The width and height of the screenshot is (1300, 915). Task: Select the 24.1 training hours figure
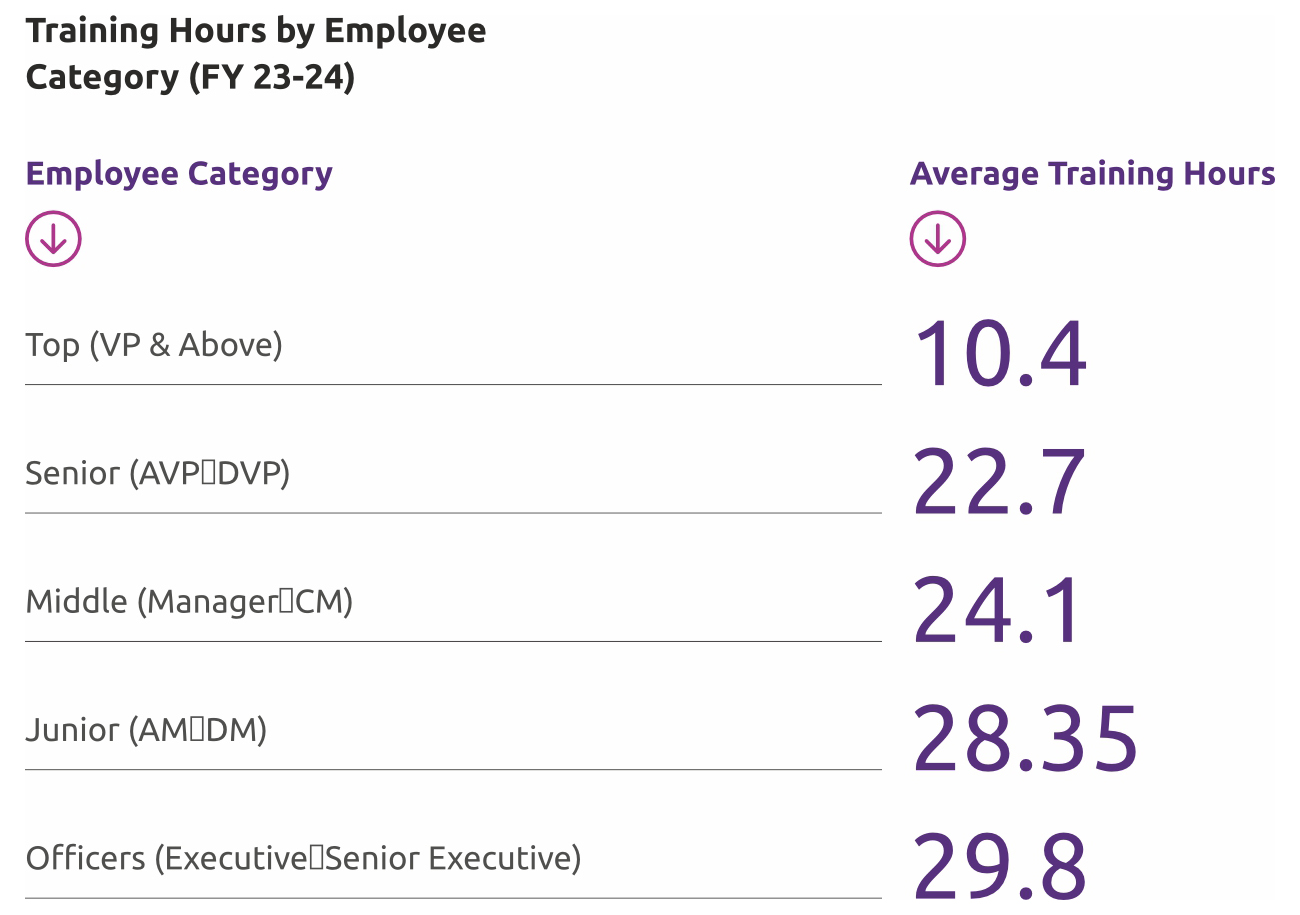coord(997,611)
